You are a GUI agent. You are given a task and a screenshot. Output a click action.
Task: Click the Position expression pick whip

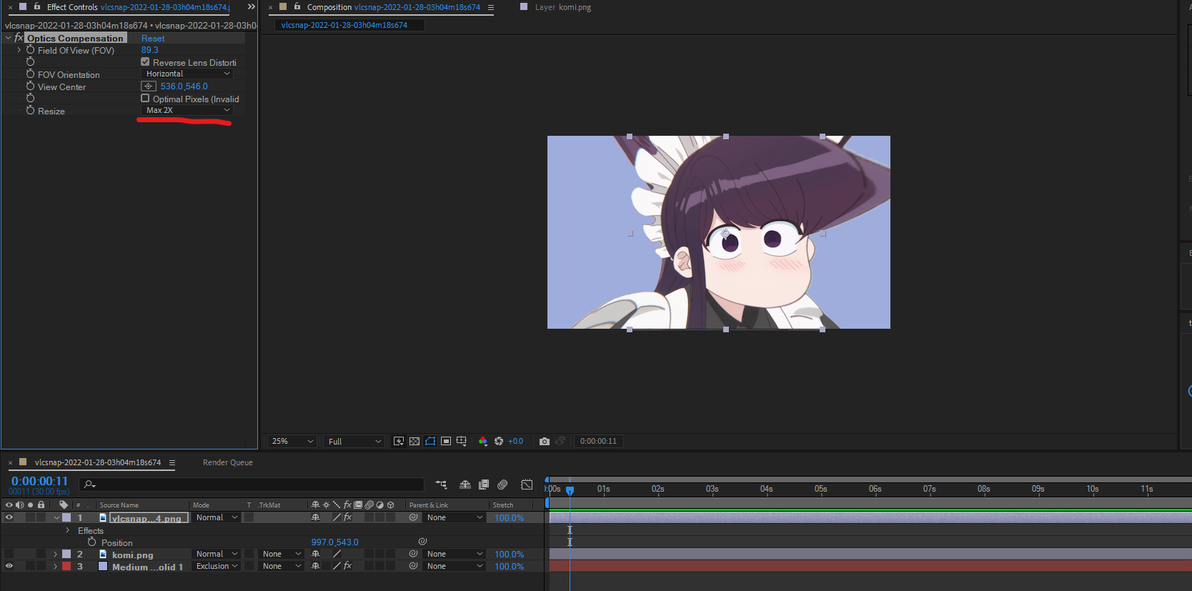[422, 542]
